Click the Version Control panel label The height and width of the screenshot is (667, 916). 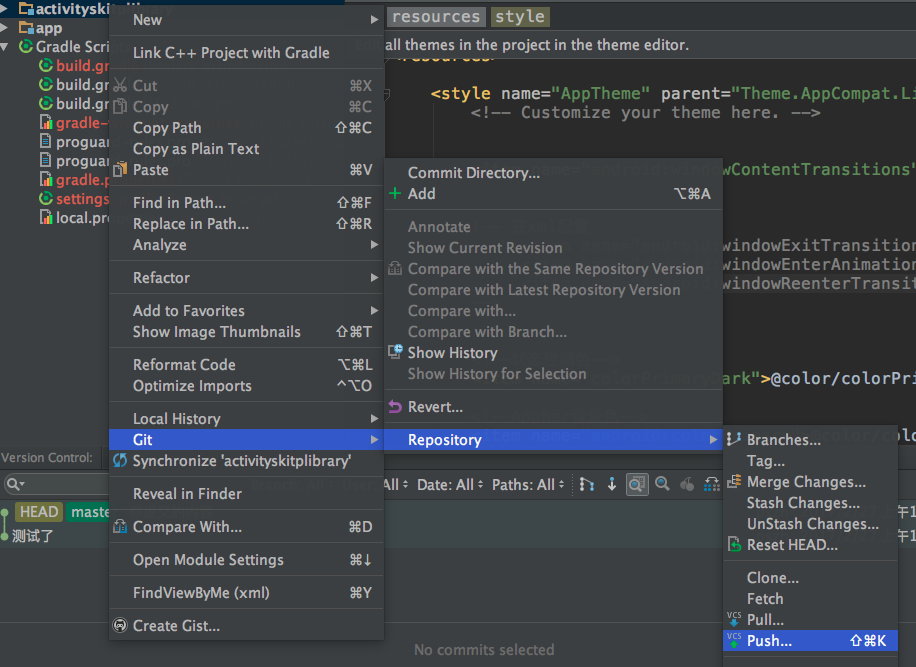[47, 458]
